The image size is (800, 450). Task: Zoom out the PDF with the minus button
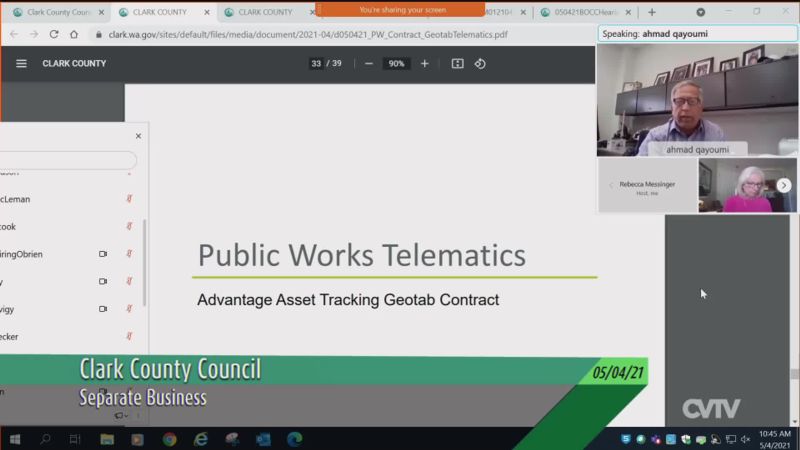pos(369,63)
